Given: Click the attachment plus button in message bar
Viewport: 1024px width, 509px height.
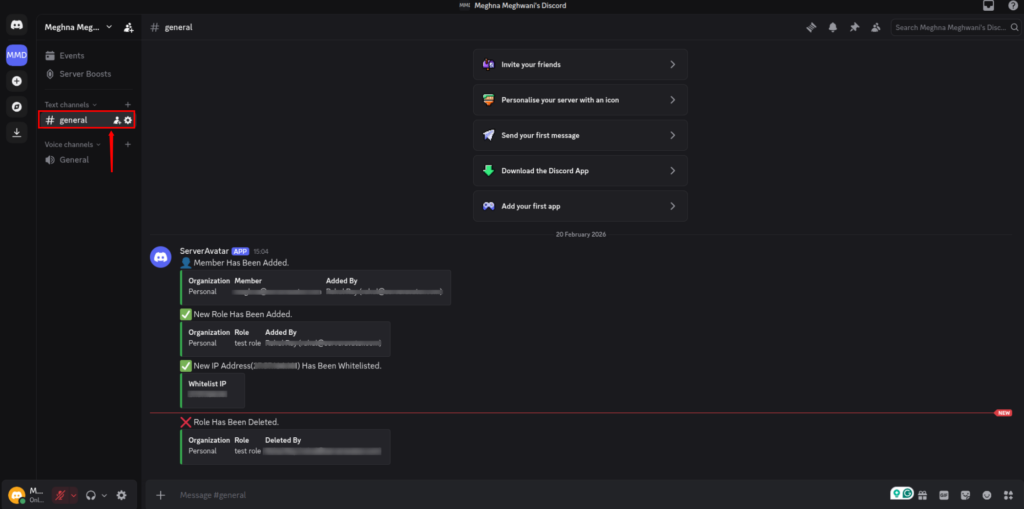Looking at the screenshot, I should [161, 495].
